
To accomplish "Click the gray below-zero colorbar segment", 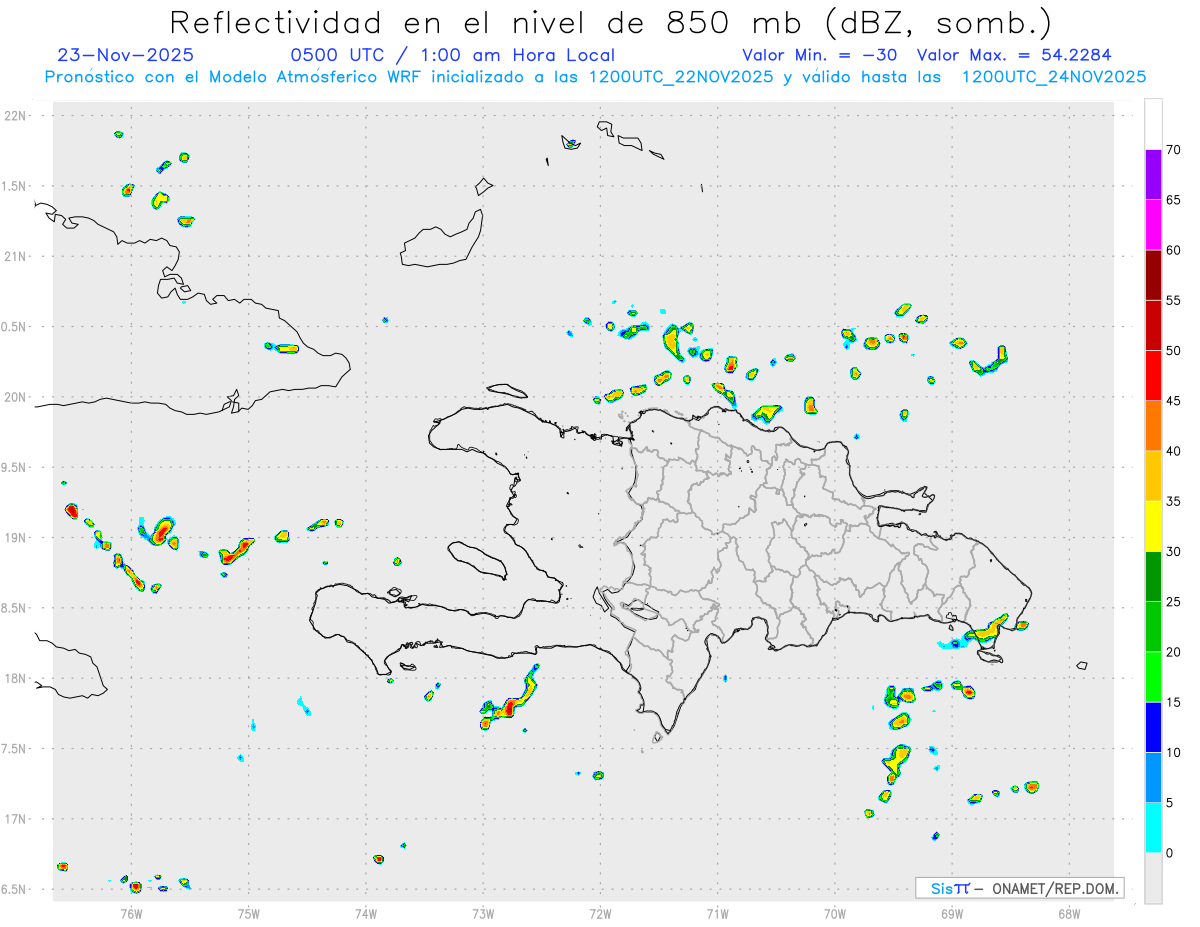I will (x=1153, y=878).
